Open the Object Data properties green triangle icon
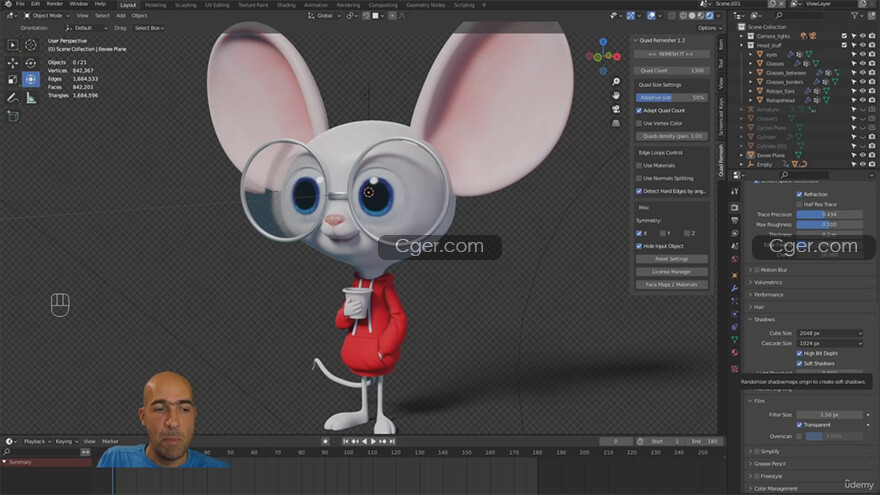Viewport: 880px width, 495px height. point(735,340)
